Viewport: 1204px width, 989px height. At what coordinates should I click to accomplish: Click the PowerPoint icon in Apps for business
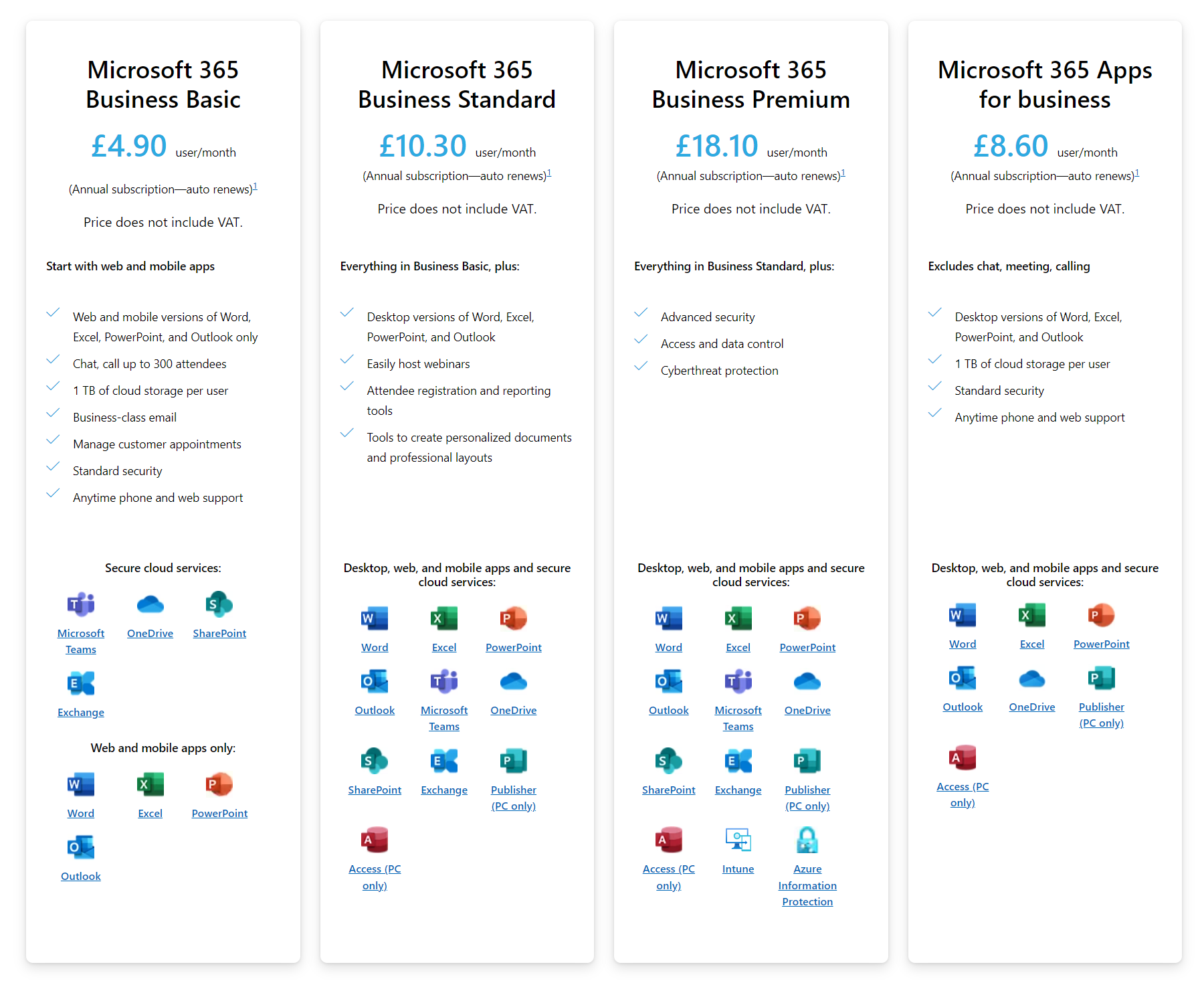1102,616
